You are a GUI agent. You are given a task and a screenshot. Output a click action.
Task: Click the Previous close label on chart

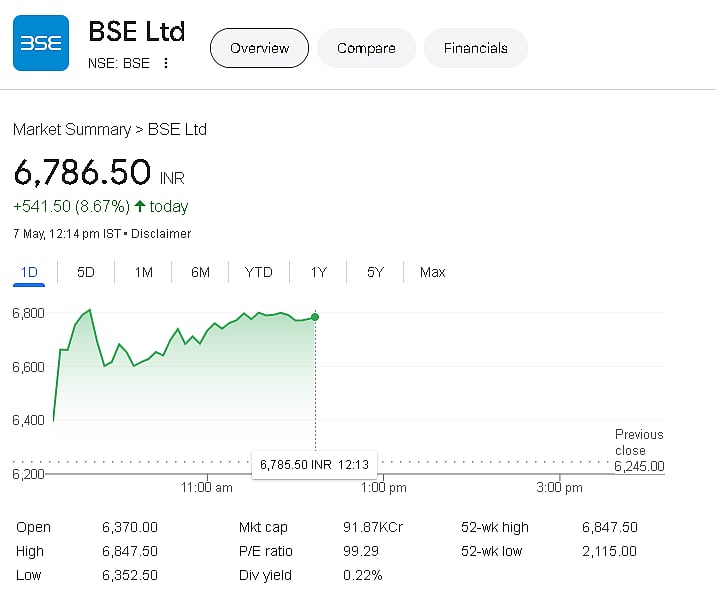(x=638, y=442)
